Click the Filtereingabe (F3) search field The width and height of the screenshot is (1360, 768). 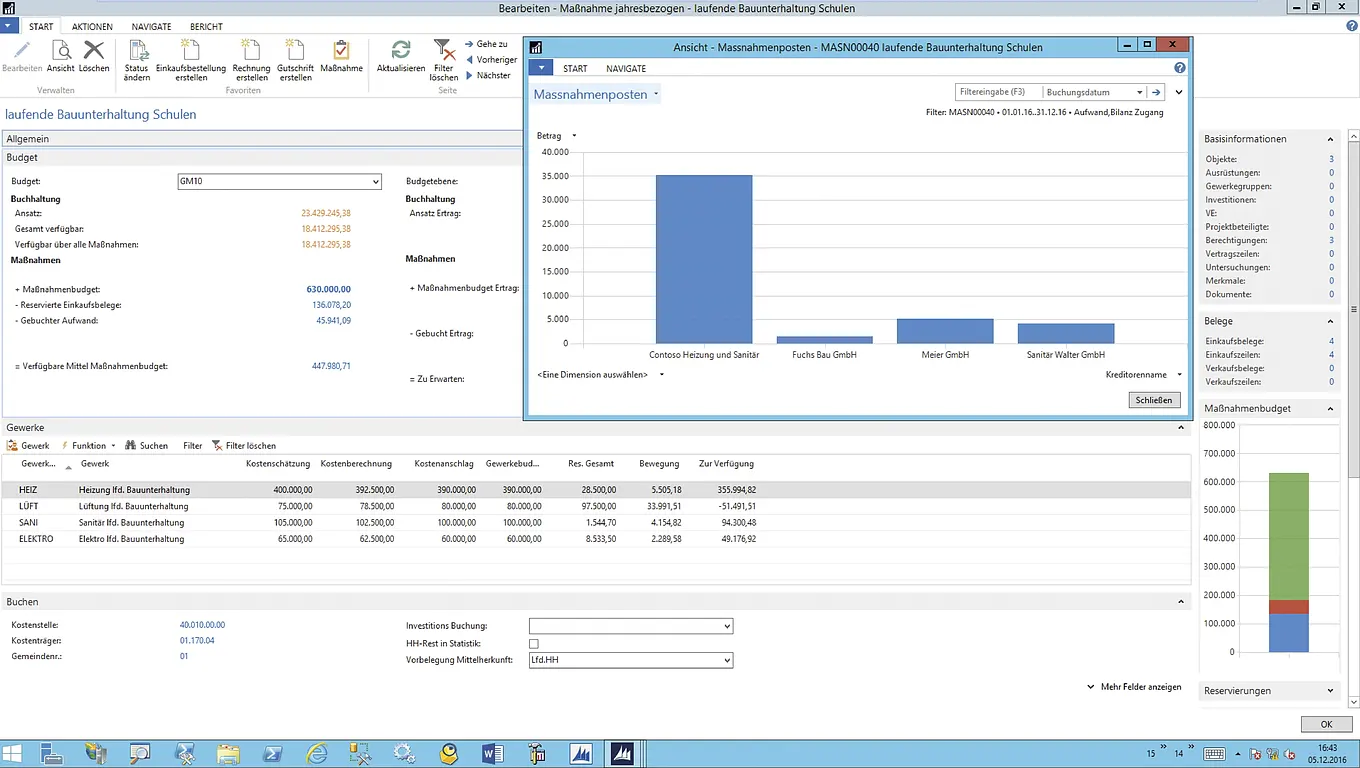[x=997, y=92]
